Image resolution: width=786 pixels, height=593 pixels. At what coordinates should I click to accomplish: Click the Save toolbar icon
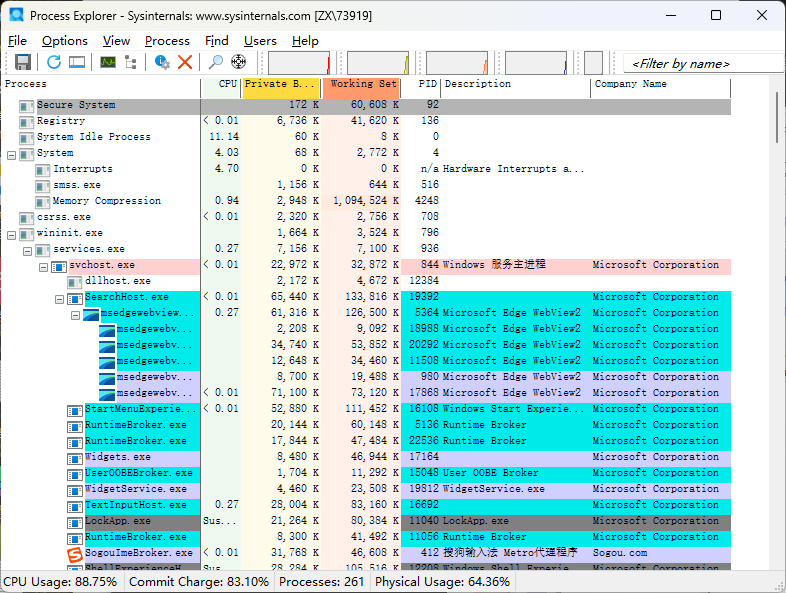point(23,62)
